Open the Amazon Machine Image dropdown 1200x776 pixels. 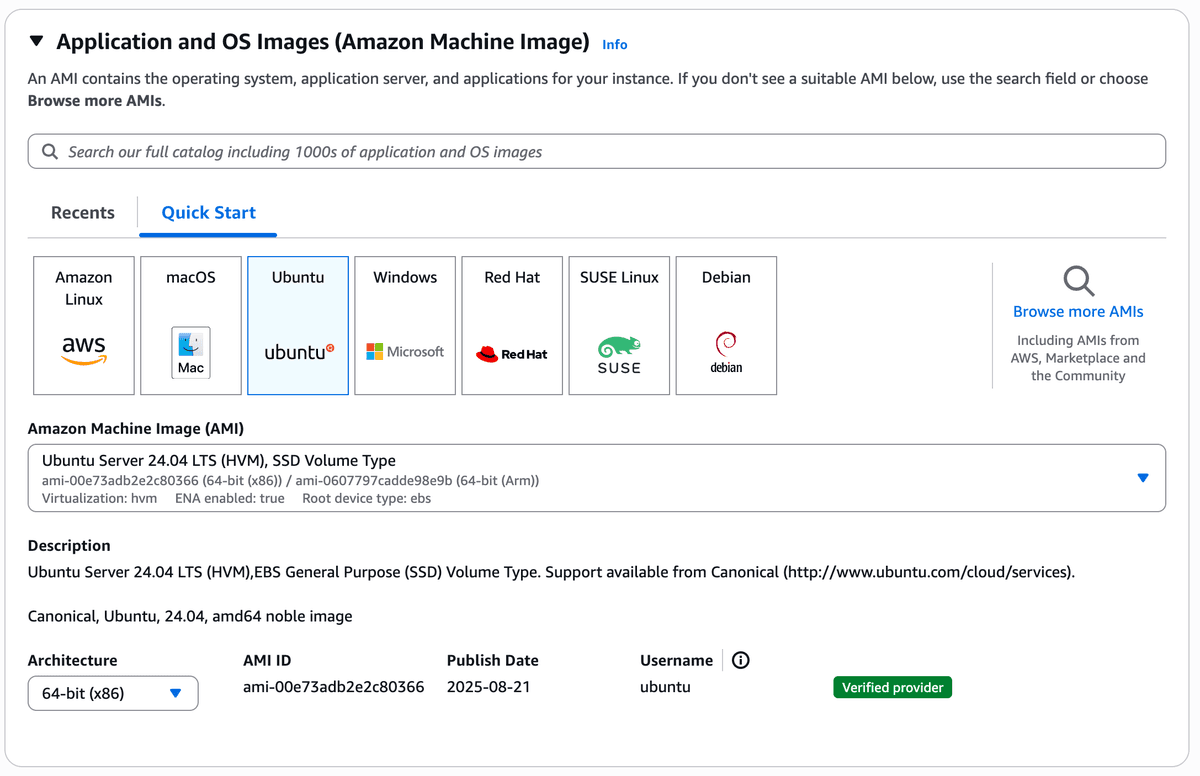[597, 478]
